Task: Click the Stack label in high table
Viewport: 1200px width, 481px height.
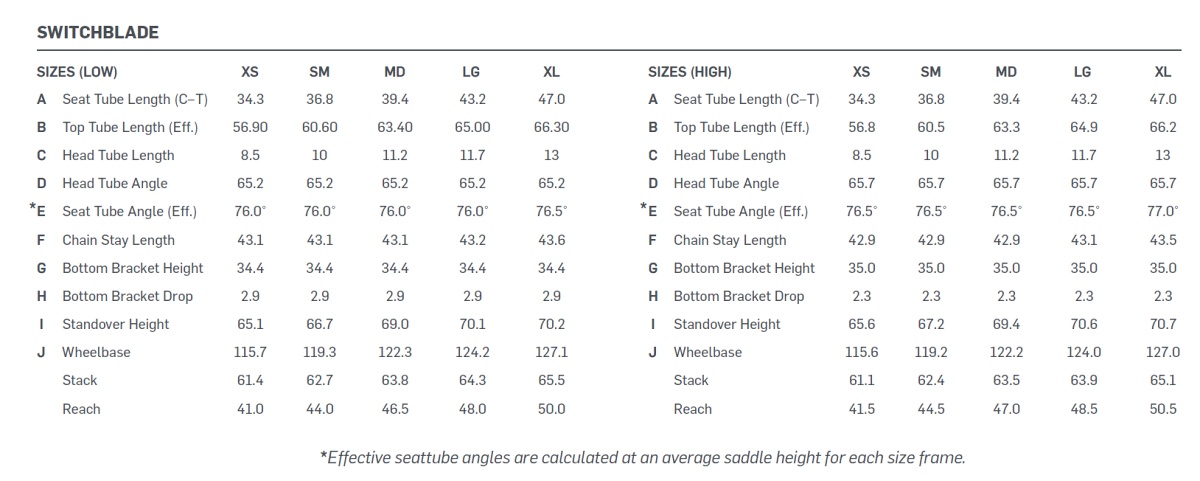Action: pos(691,380)
